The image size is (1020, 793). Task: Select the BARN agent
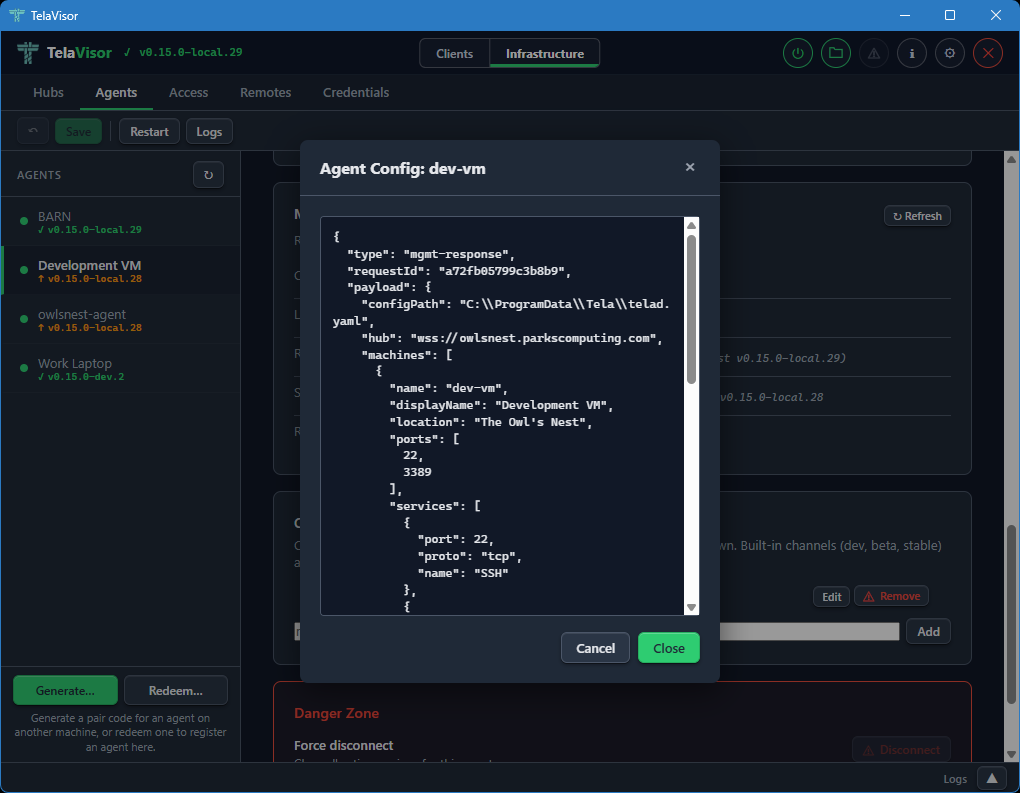[x=120, y=222]
